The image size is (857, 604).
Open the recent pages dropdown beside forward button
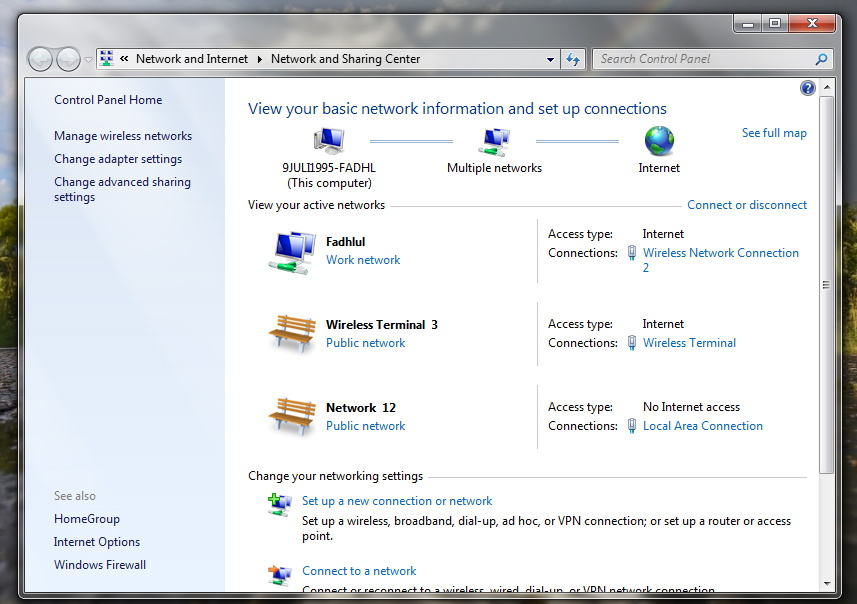pos(88,59)
